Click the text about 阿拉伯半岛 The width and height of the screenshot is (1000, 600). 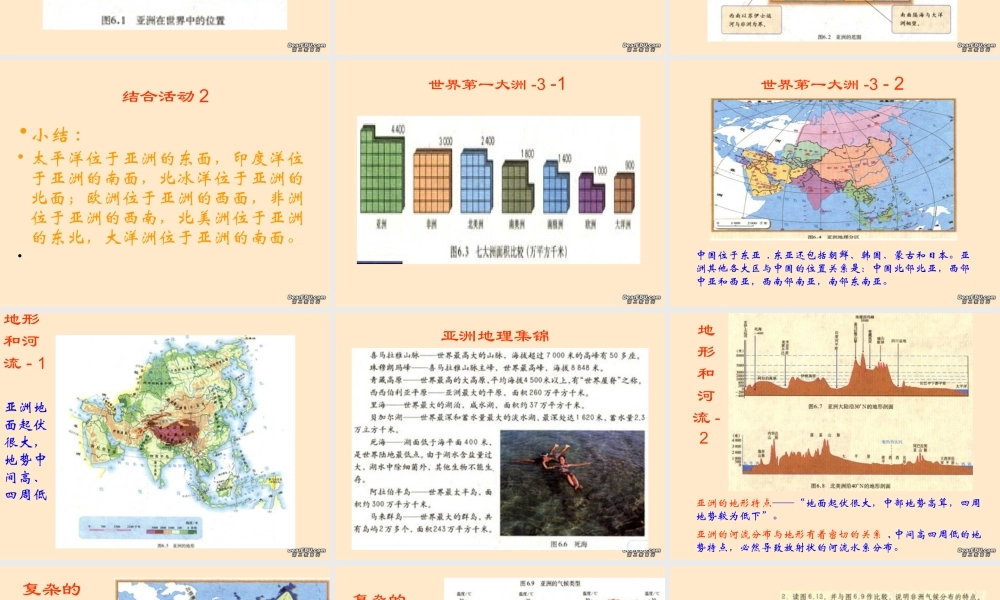coord(424,498)
